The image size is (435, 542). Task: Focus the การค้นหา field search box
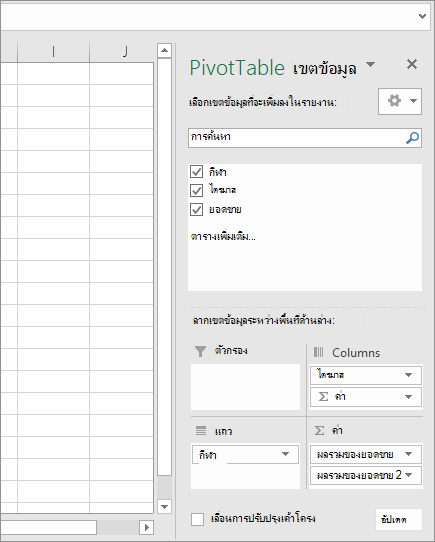pos(305,138)
